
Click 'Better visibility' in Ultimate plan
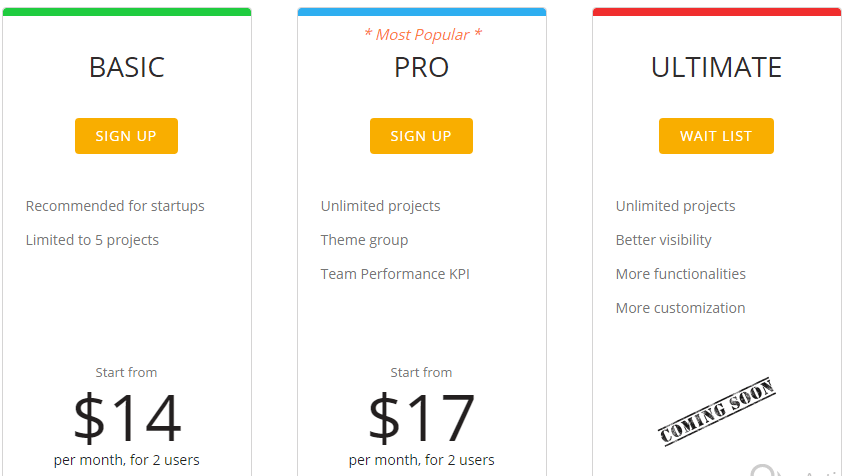point(664,240)
